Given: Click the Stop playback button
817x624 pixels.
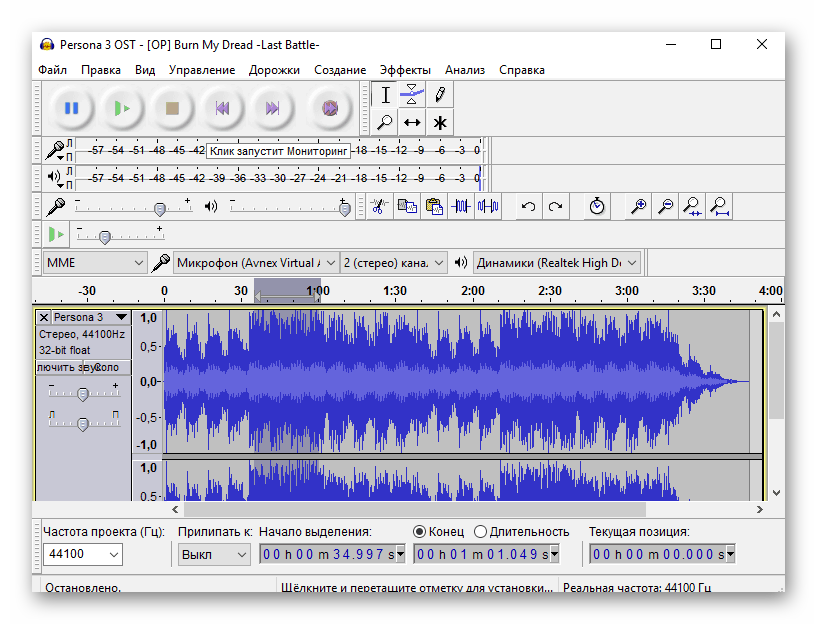Looking at the screenshot, I should (172, 108).
